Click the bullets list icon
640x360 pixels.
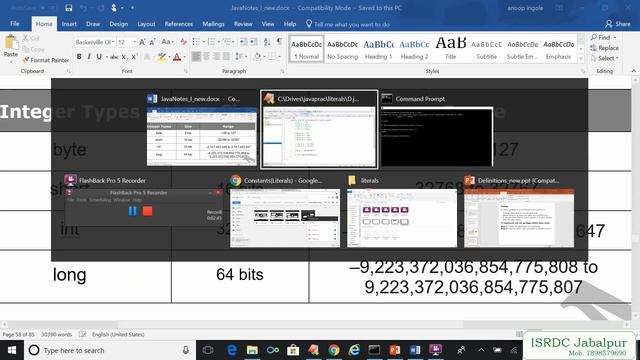pyautogui.click(x=196, y=42)
